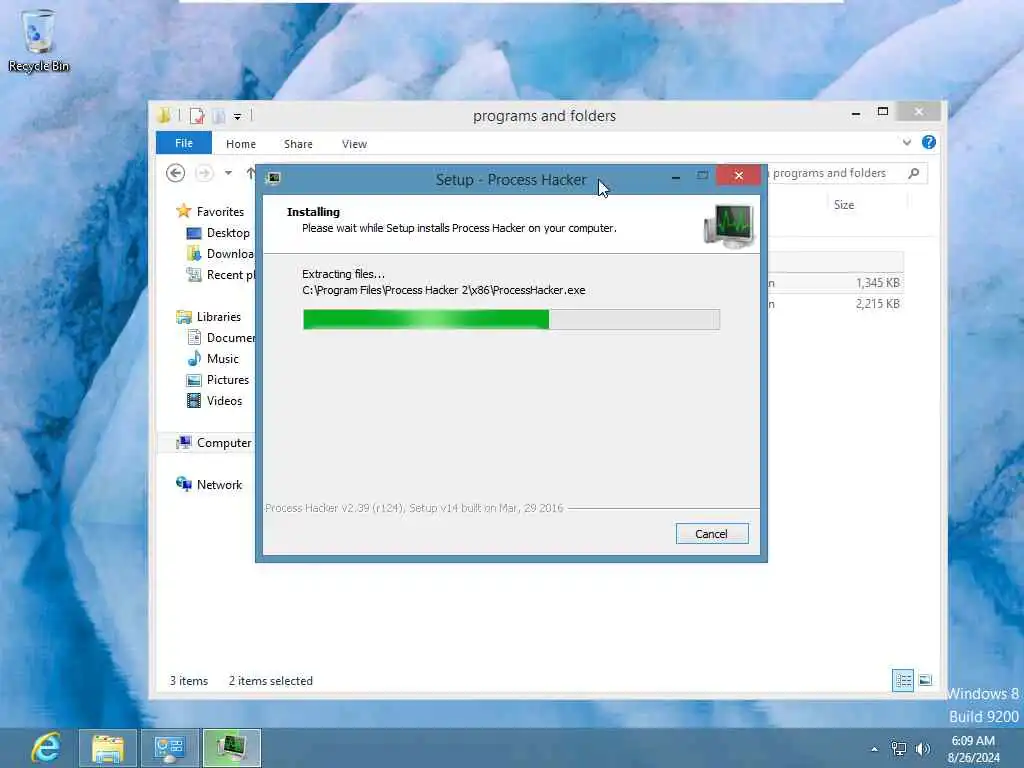Click the search magnifier icon

(x=914, y=173)
